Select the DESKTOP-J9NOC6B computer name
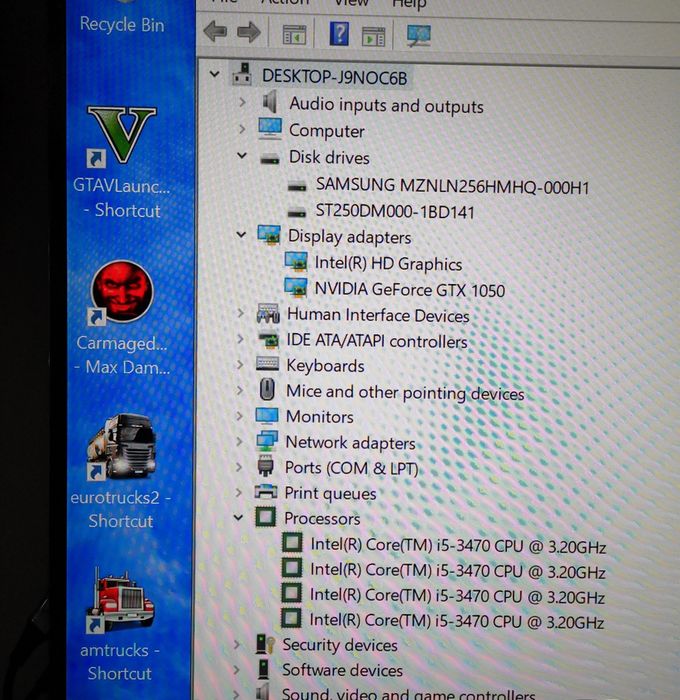 pyautogui.click(x=334, y=77)
